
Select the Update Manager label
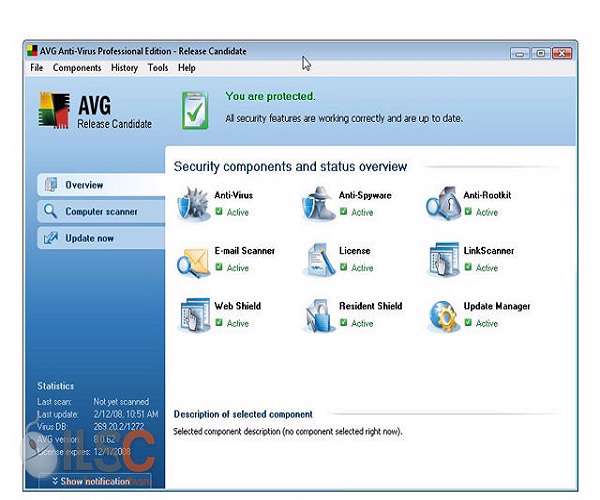click(497, 306)
